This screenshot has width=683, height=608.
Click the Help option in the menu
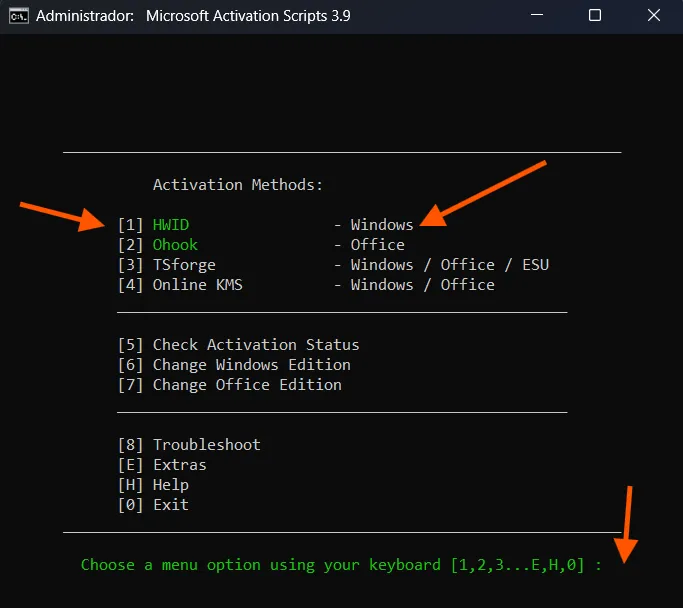pos(170,485)
